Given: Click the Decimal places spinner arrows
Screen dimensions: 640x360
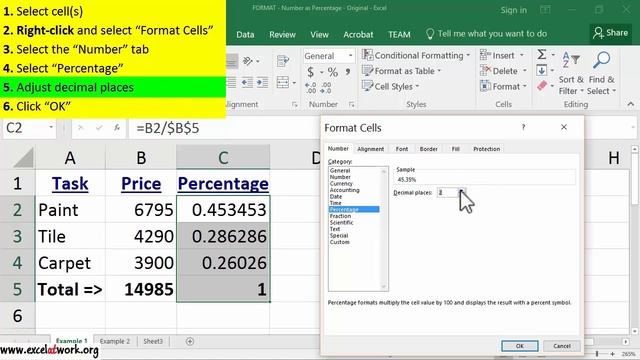Looking at the screenshot, I should [462, 192].
